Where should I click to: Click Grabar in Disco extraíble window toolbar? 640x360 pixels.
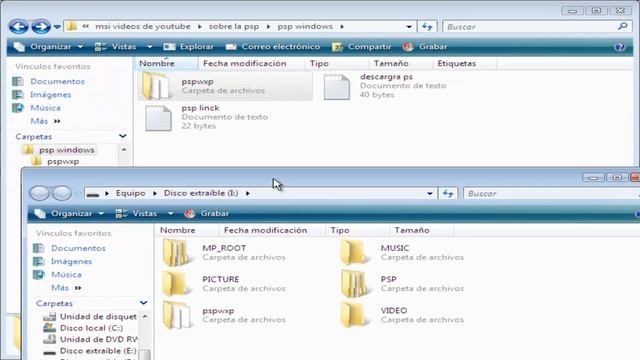coord(207,213)
